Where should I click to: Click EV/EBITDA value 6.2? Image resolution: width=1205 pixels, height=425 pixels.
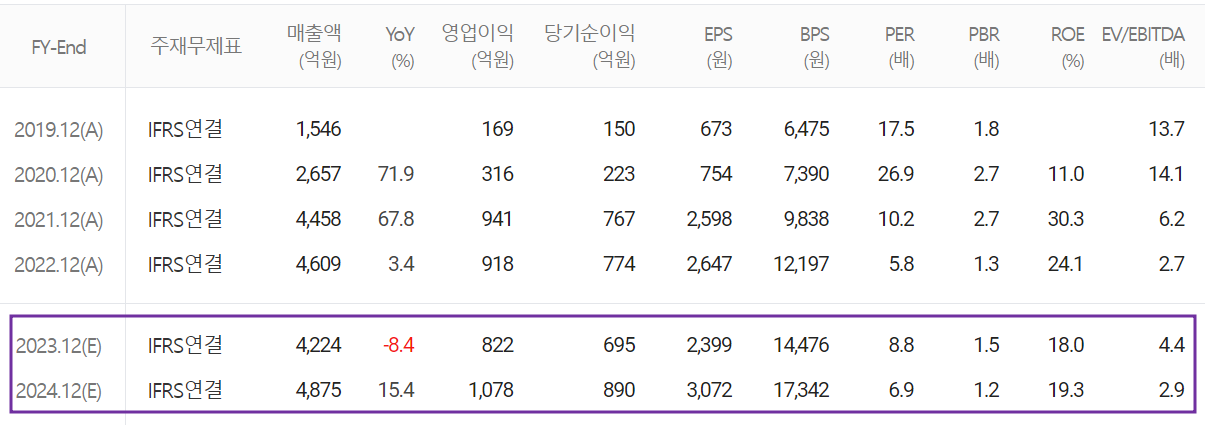(x=1172, y=219)
